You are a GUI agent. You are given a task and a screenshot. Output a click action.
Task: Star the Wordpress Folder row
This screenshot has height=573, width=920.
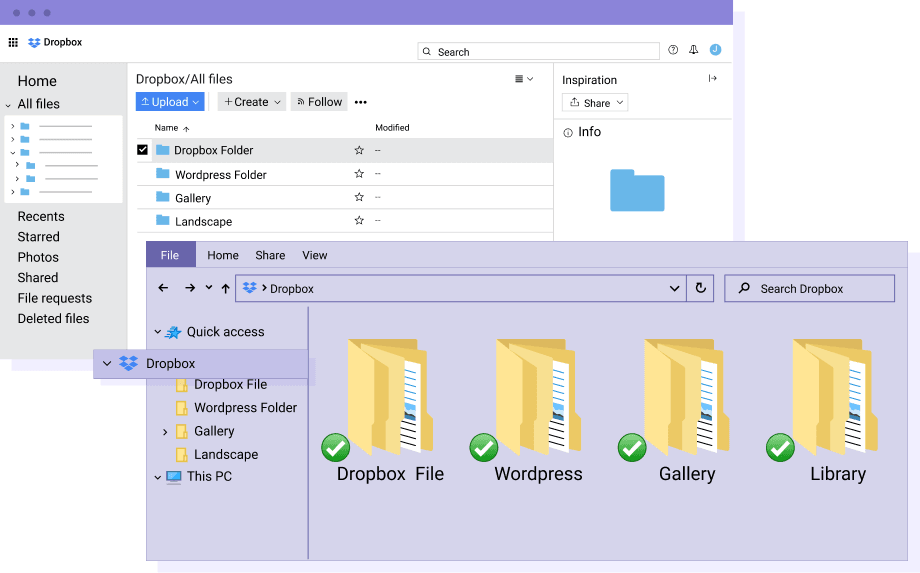click(359, 174)
